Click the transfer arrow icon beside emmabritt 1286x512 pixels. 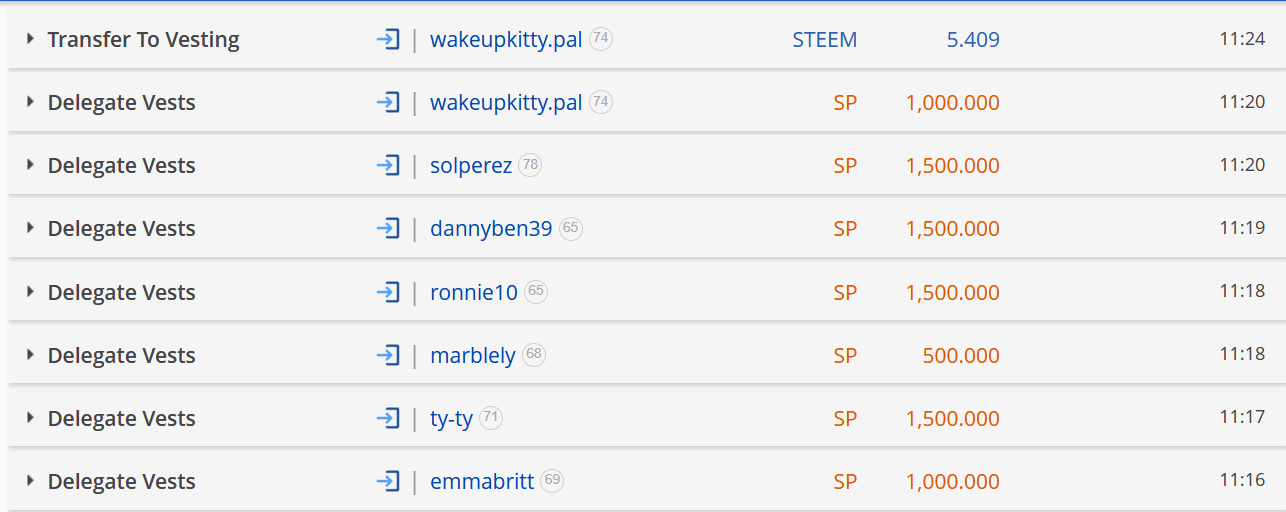pos(388,481)
